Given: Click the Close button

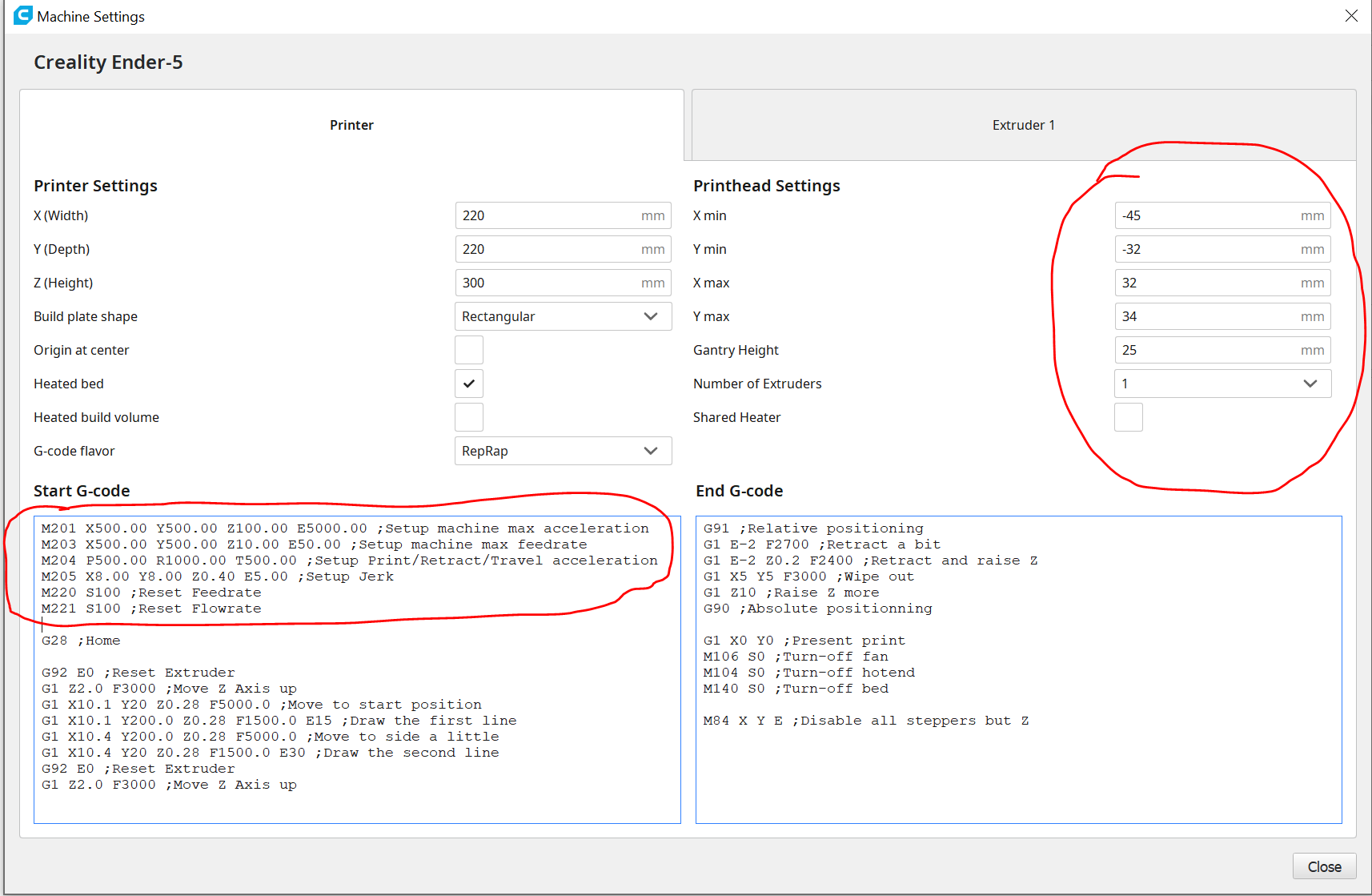Looking at the screenshot, I should 1324,866.
